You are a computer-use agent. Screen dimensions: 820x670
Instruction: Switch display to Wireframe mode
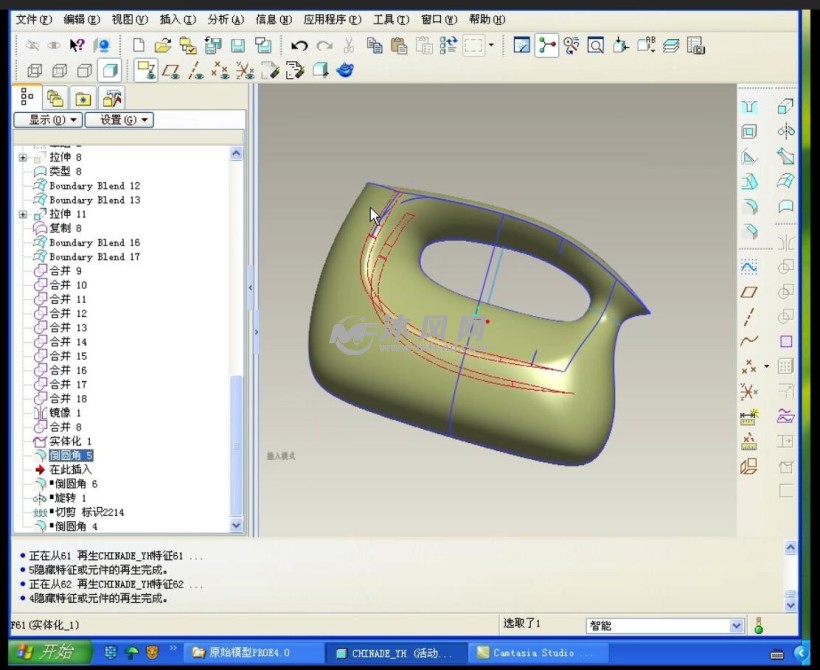coord(35,70)
